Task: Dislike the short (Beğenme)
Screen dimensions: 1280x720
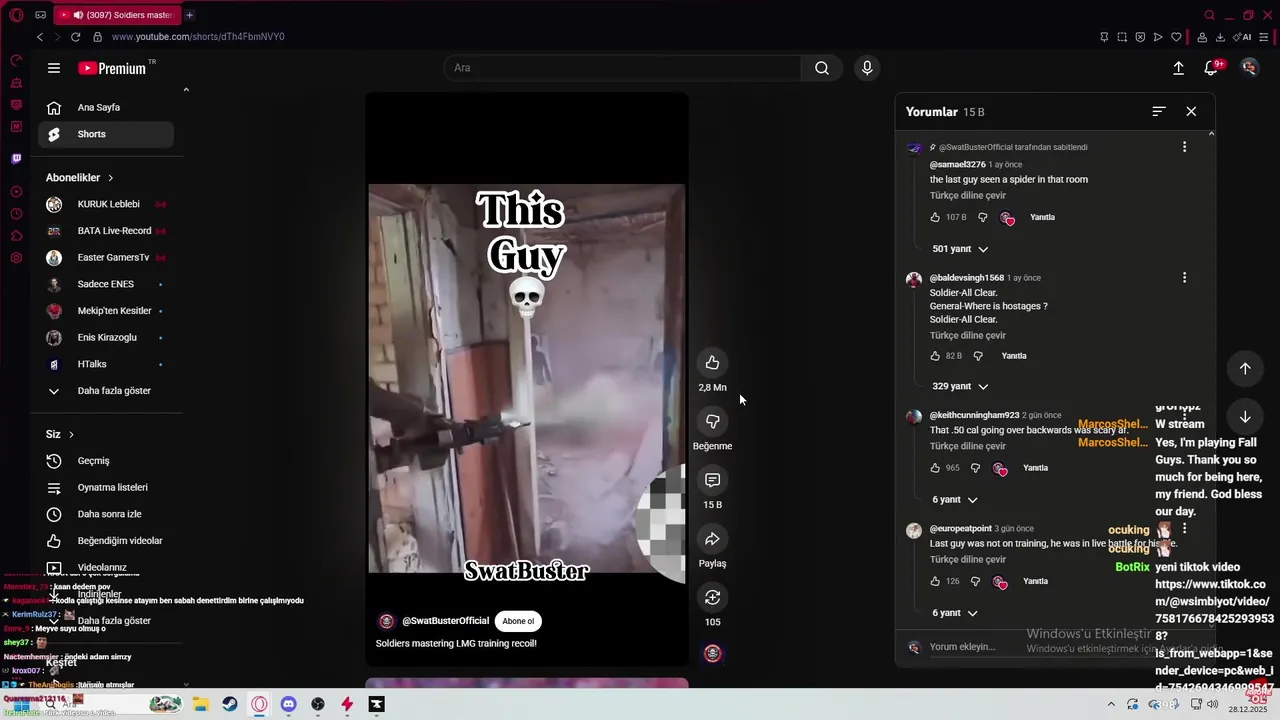Action: point(712,421)
